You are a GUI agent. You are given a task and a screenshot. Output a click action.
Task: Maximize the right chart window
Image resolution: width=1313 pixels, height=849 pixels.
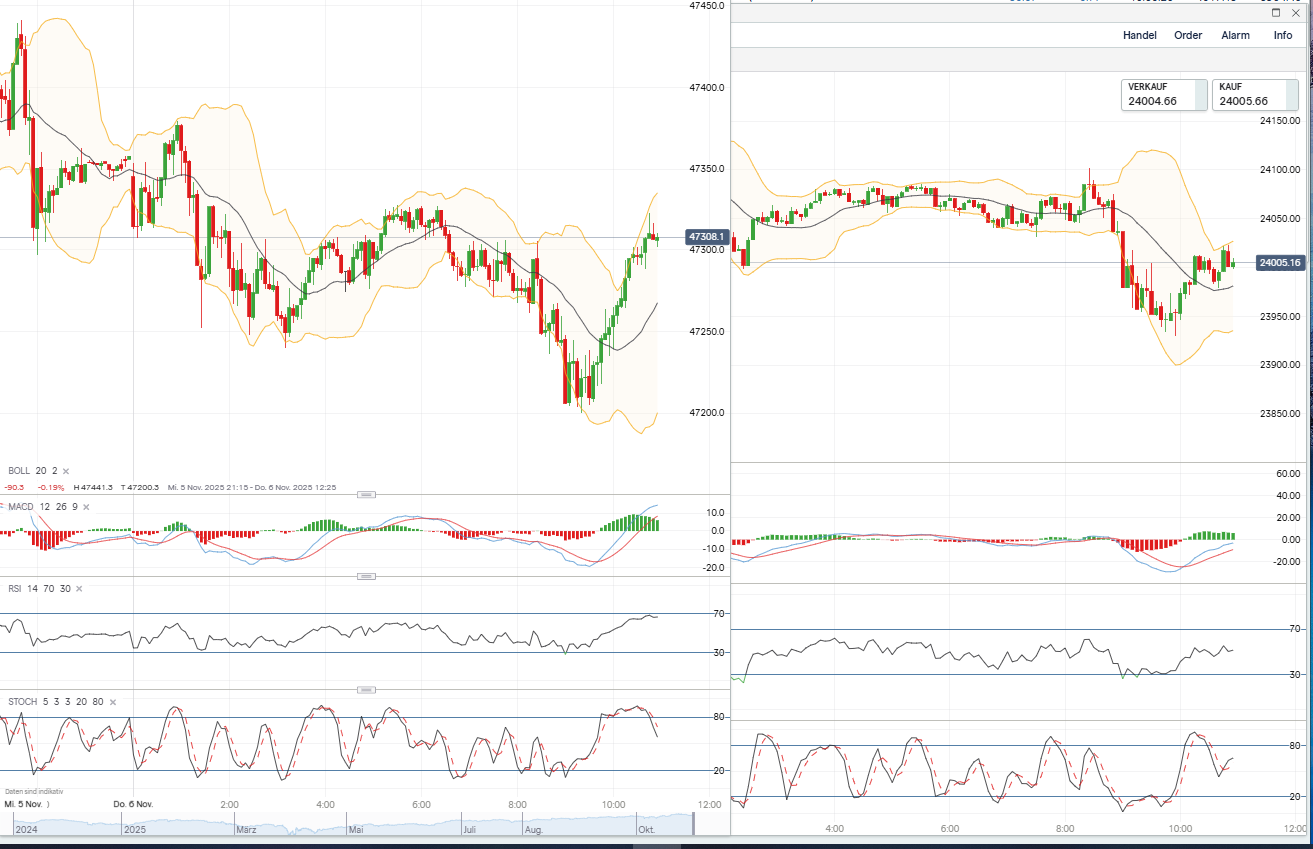point(1276,13)
